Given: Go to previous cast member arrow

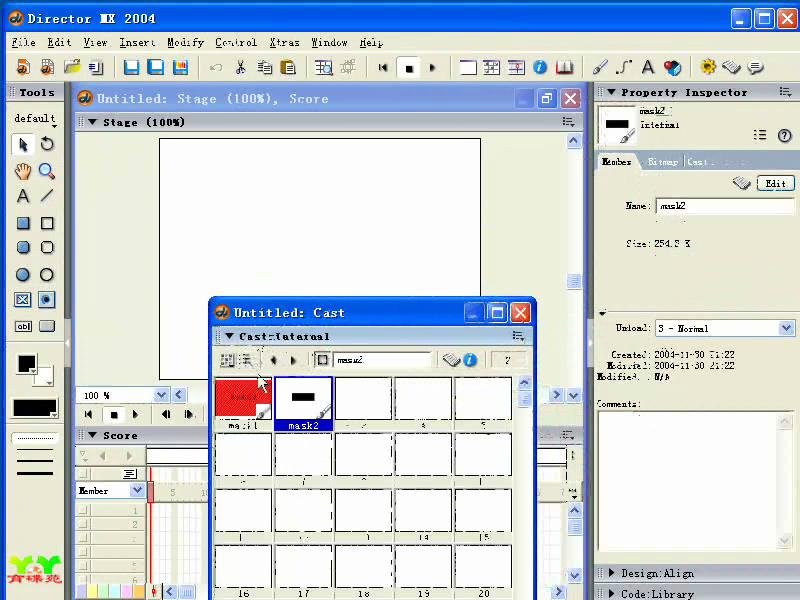Looking at the screenshot, I should coord(273,360).
